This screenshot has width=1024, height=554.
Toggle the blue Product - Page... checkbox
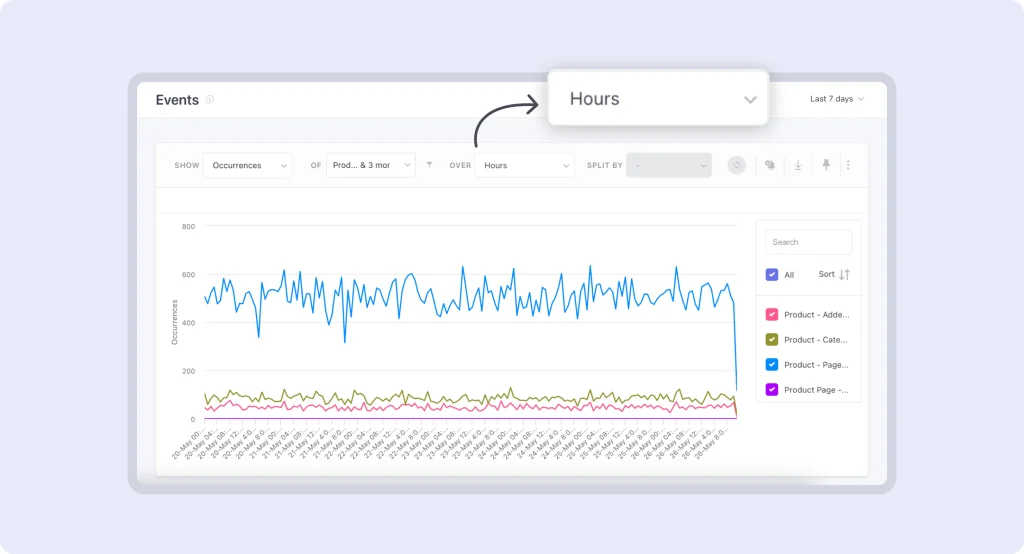point(772,365)
